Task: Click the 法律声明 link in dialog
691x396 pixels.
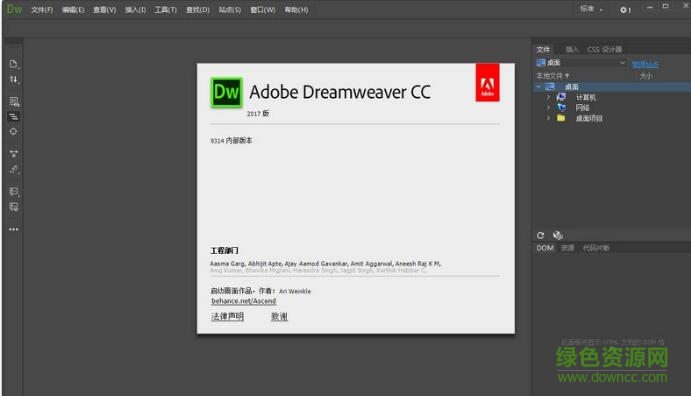Action: [227, 316]
